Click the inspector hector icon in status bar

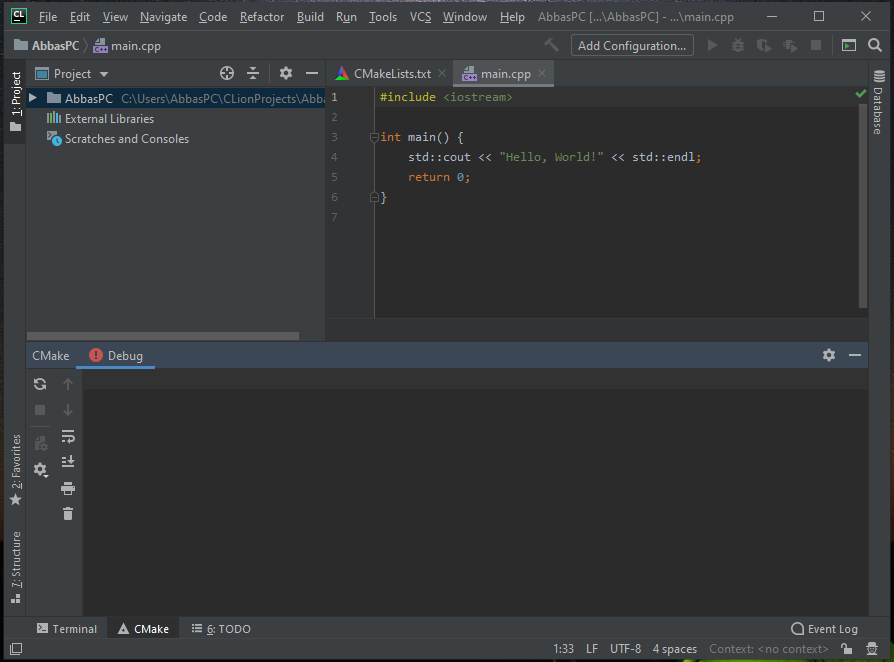(x=872, y=648)
